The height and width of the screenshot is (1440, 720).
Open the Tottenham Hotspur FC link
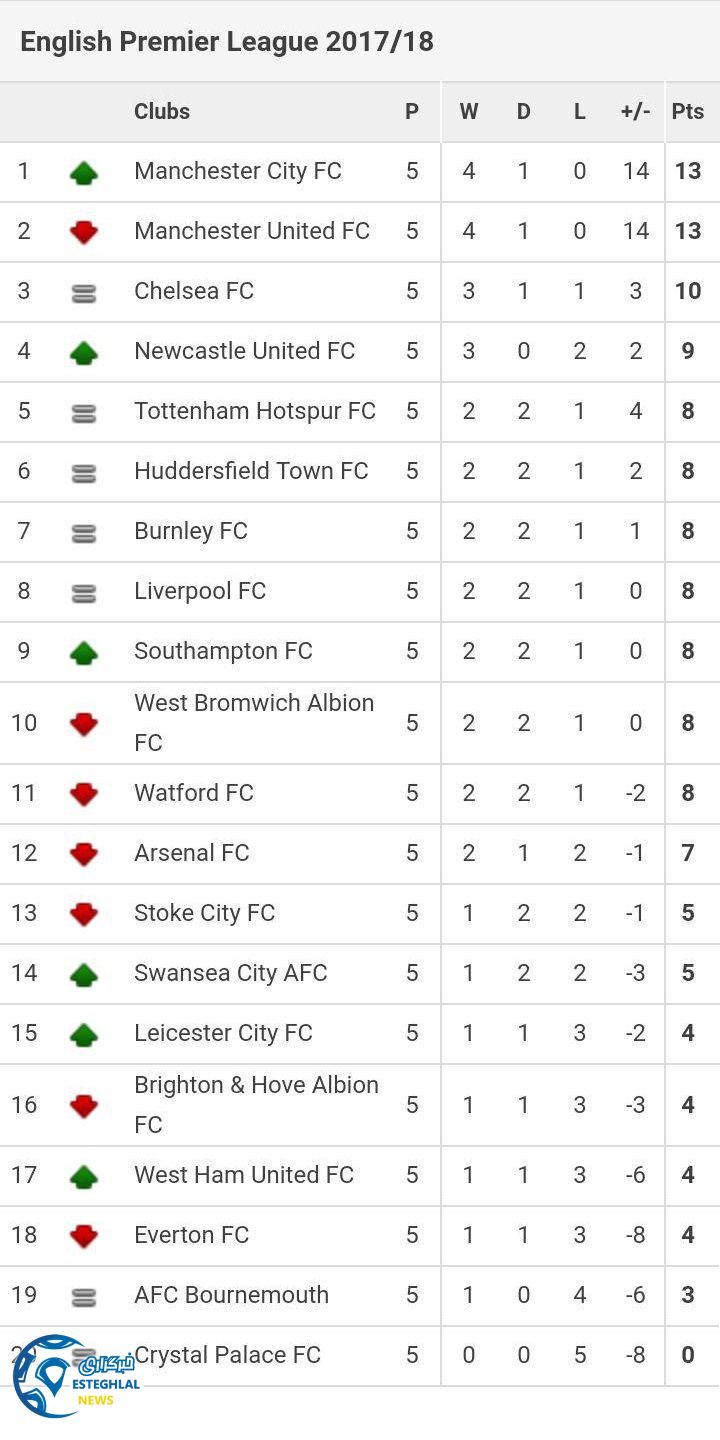coord(255,411)
